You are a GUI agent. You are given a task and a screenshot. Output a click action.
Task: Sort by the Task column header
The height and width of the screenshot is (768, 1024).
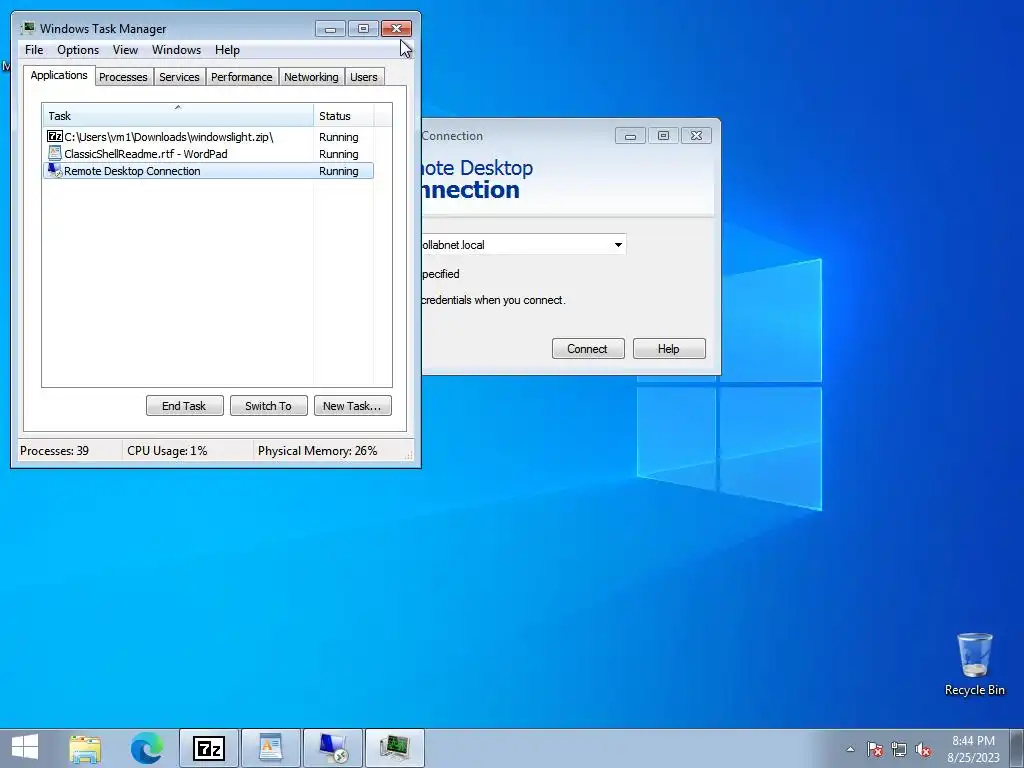(x=178, y=116)
